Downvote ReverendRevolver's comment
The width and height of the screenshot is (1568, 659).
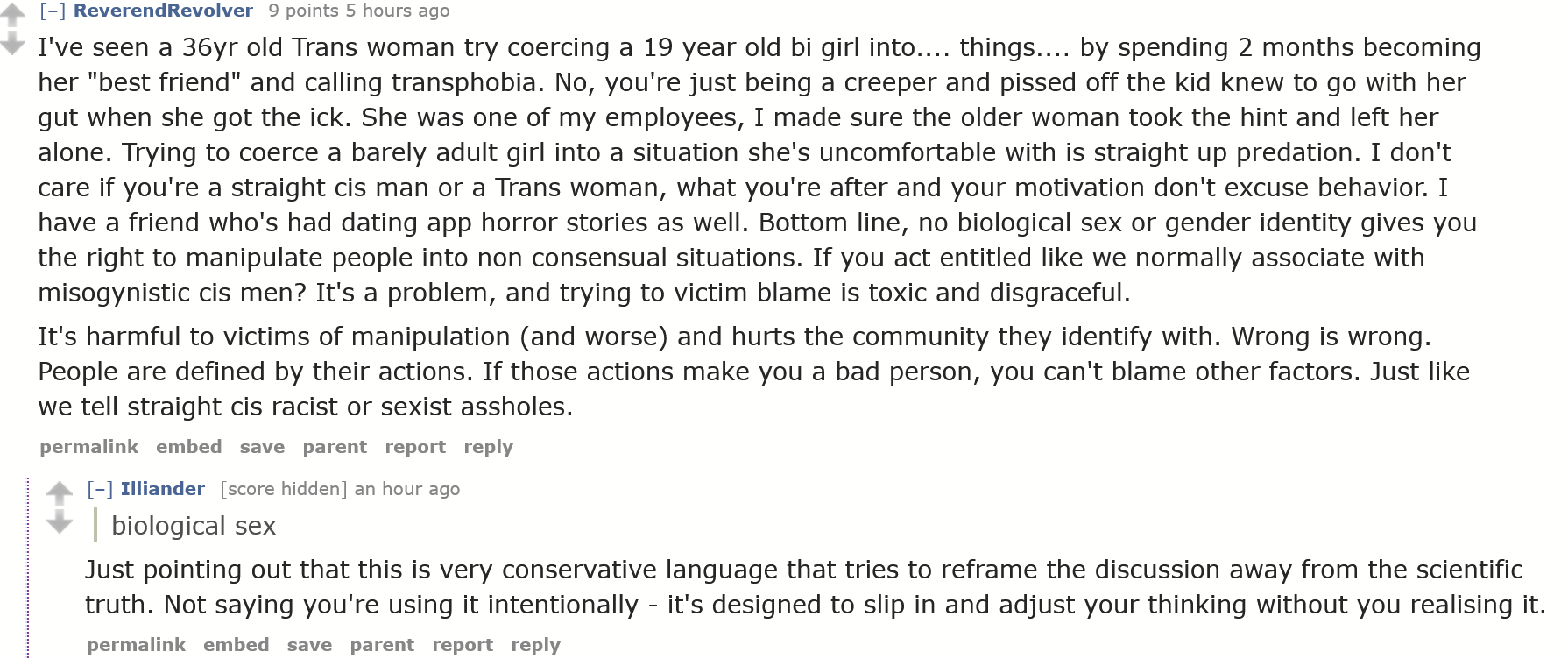12,42
